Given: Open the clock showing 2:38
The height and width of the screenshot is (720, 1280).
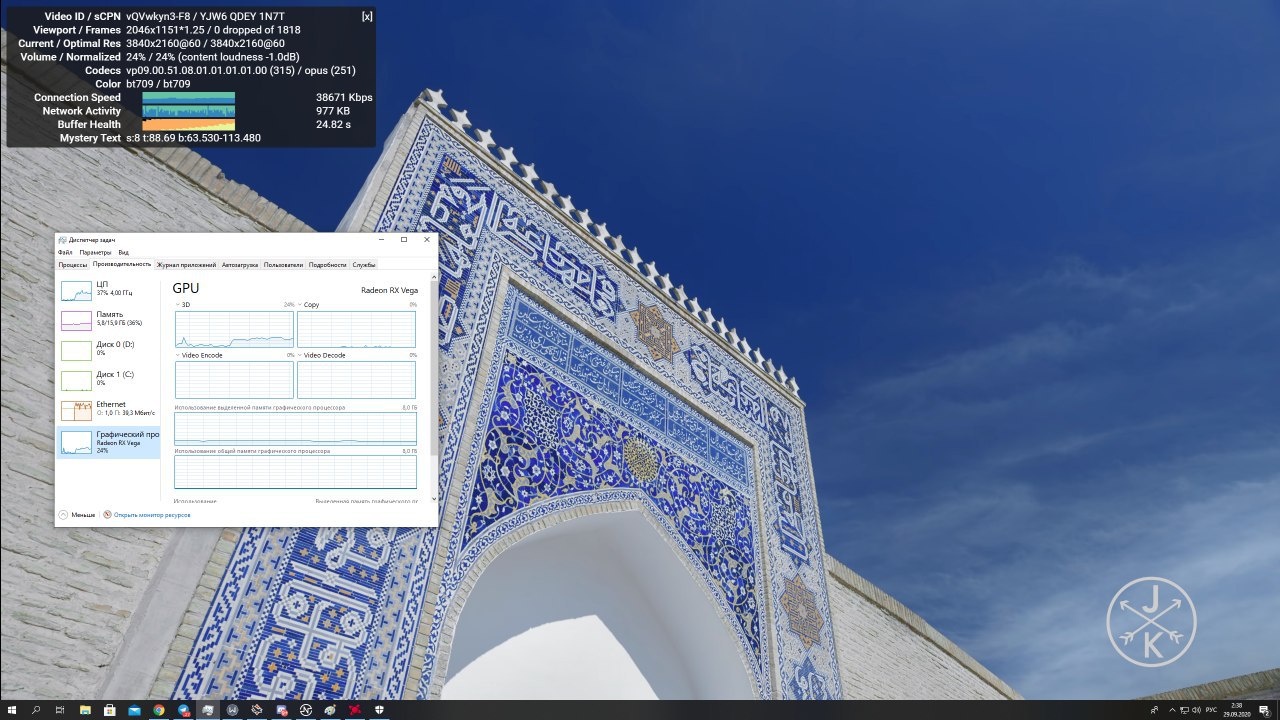Looking at the screenshot, I should pos(1237,710).
